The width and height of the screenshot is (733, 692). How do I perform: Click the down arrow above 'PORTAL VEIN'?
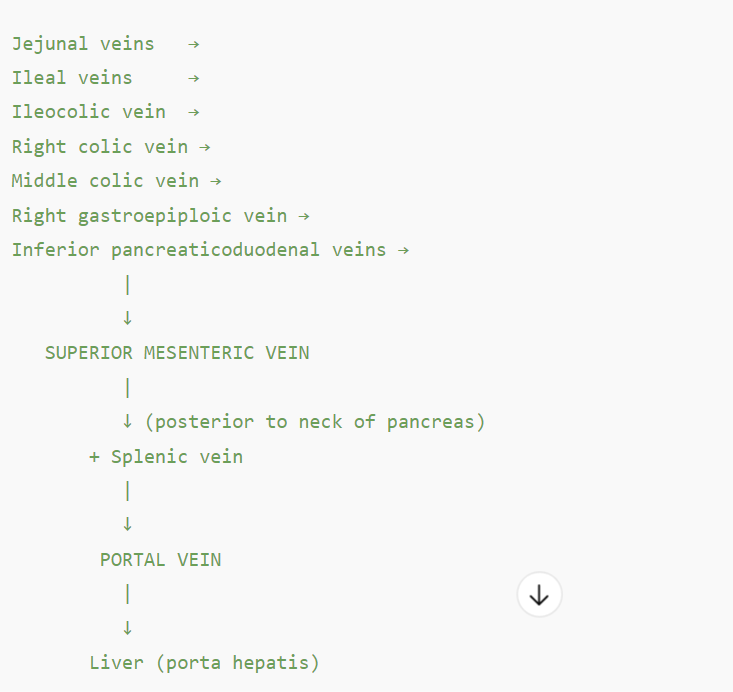click(127, 525)
